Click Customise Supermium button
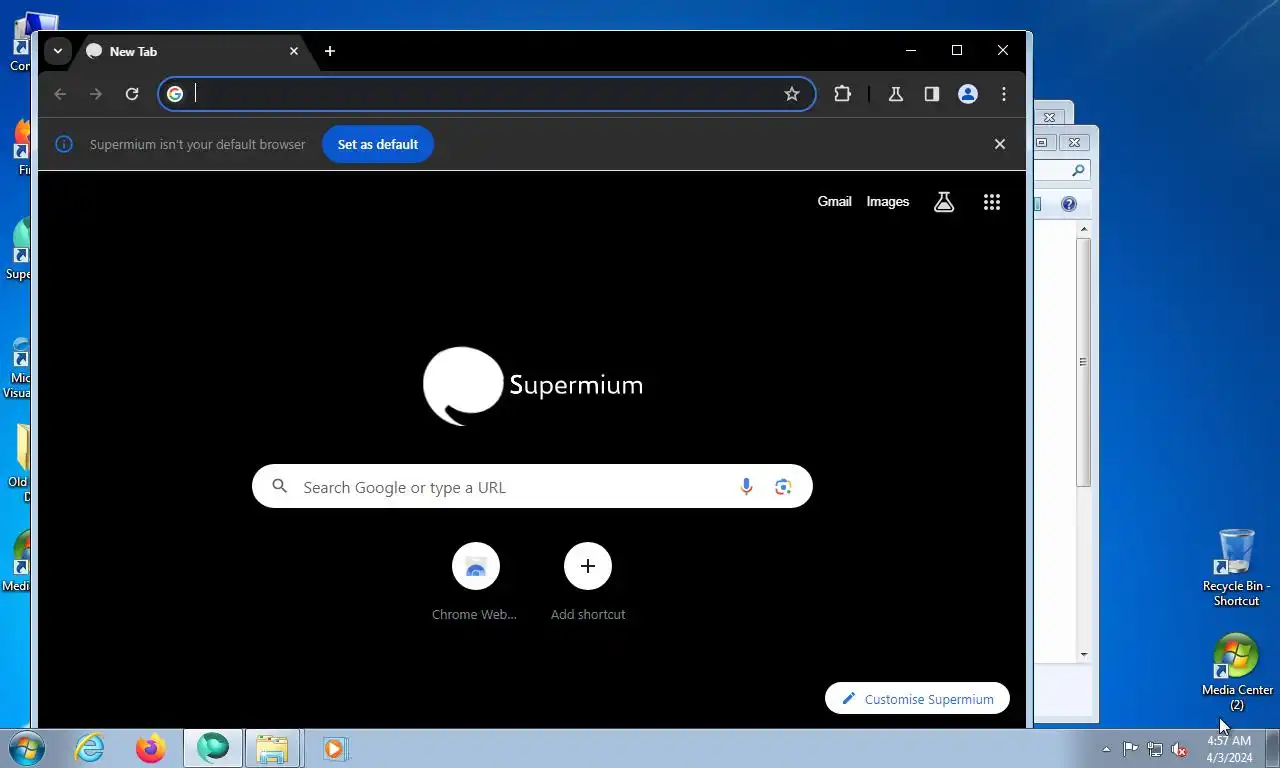1280x768 pixels. [917, 698]
